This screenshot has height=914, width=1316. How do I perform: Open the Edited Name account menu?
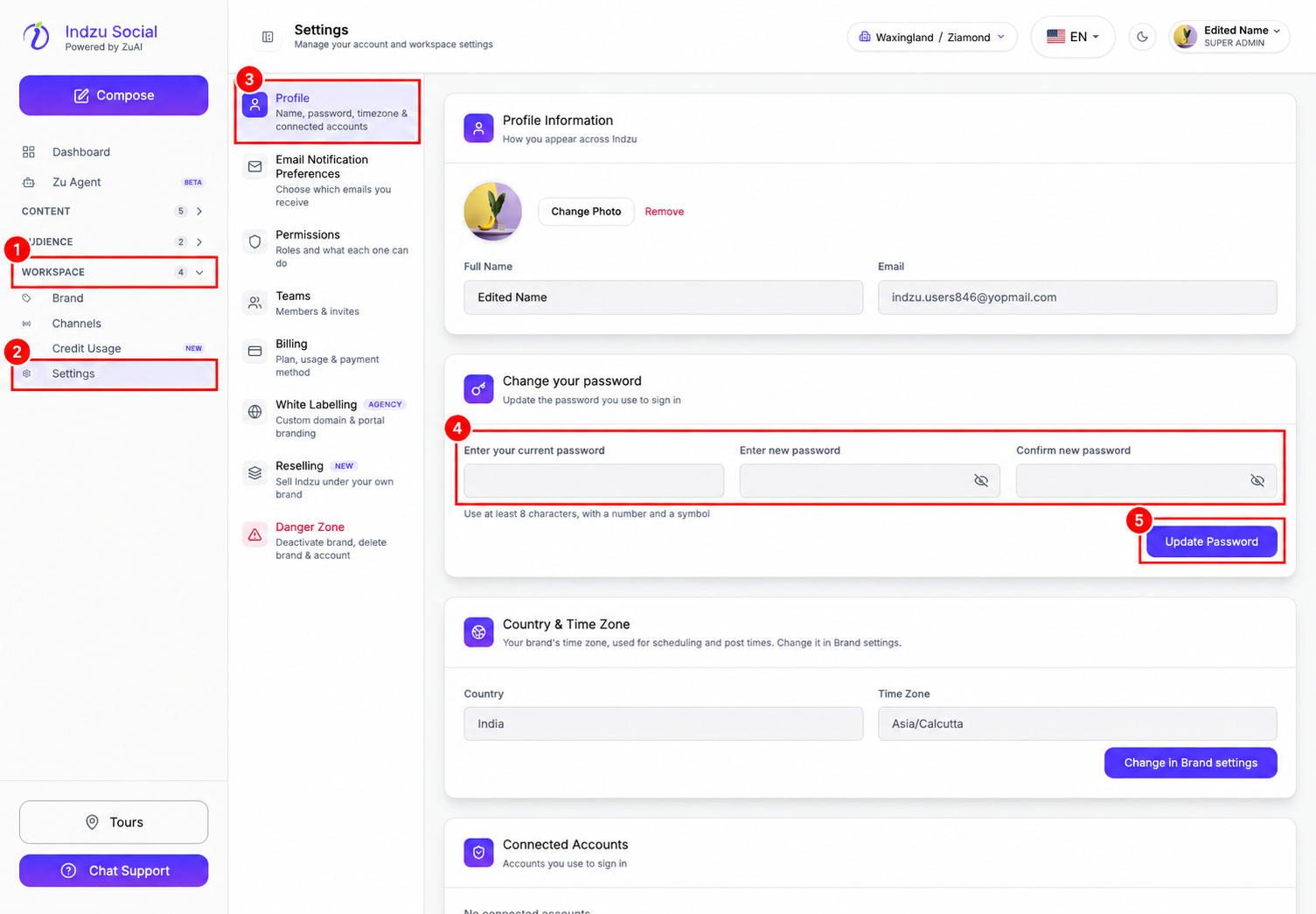tap(1229, 37)
